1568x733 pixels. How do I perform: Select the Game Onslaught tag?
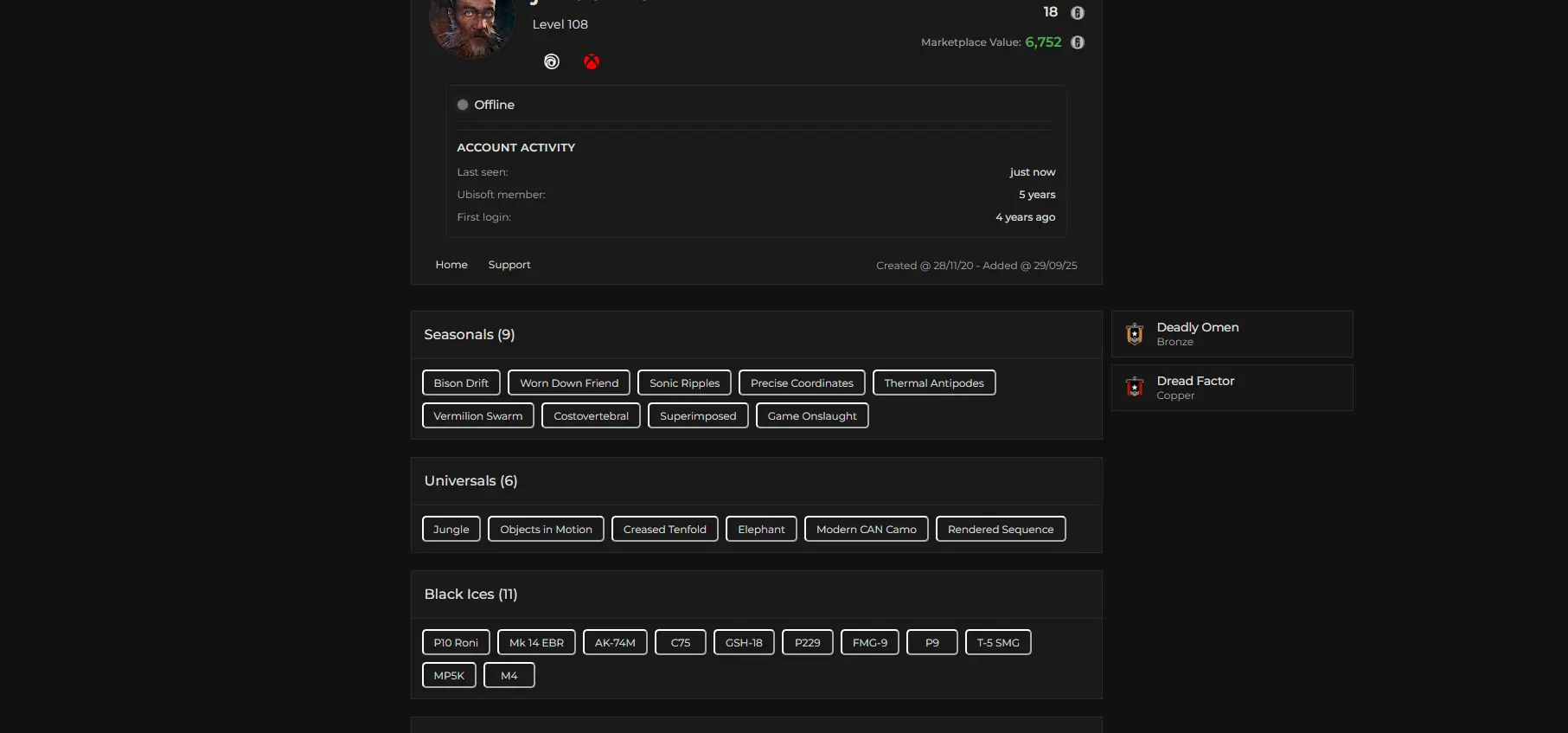click(x=812, y=415)
